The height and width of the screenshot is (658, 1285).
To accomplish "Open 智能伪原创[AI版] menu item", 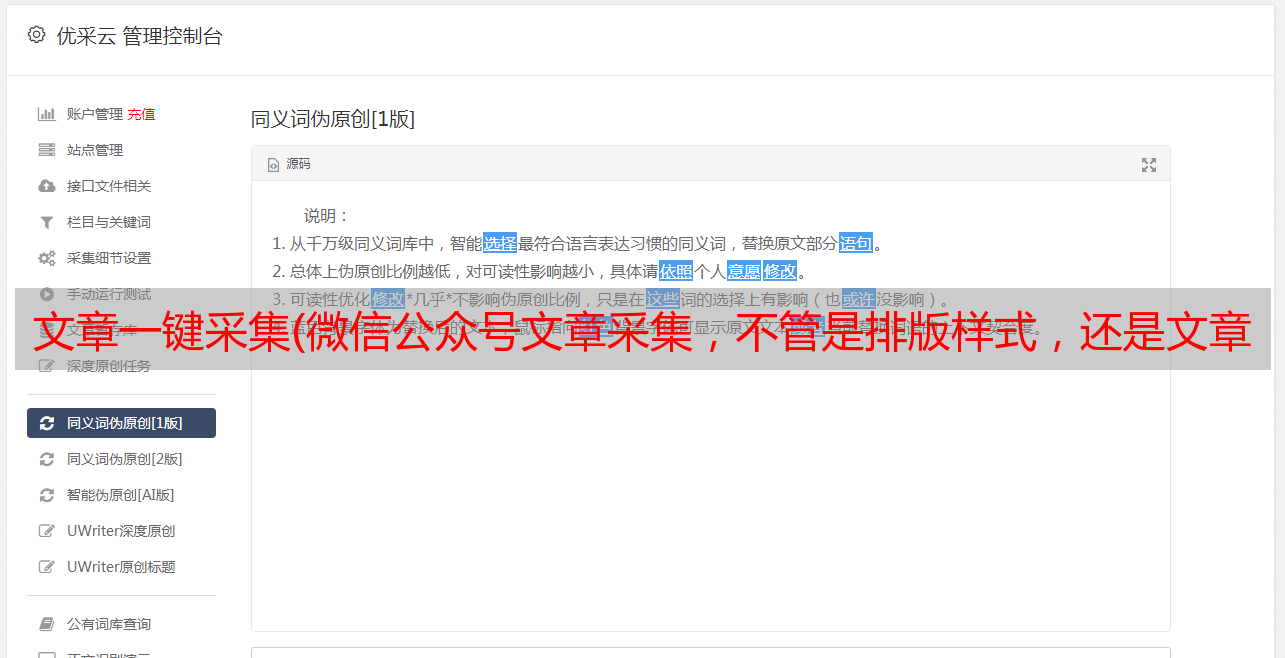I will 121,495.
